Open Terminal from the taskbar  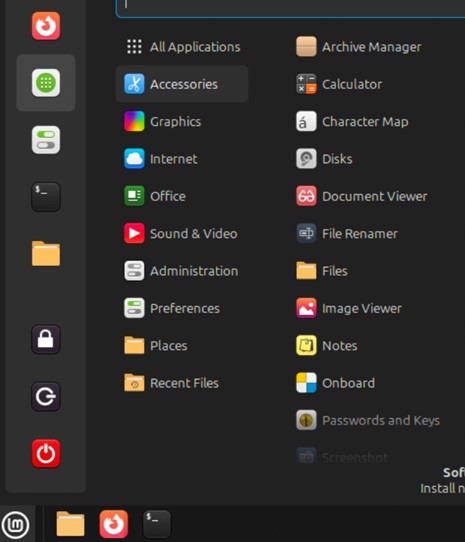tap(157, 524)
